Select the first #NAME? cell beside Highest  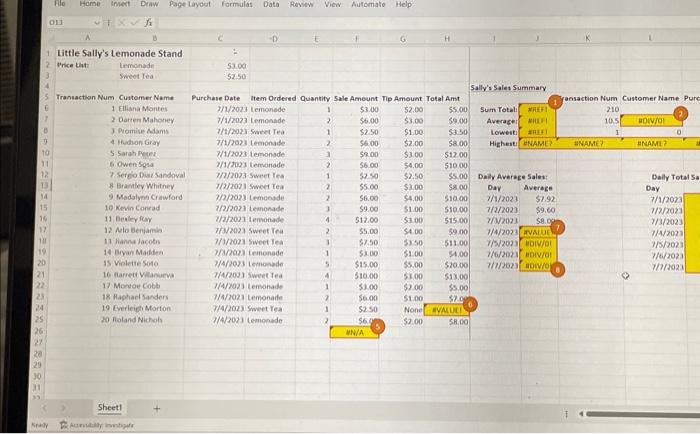coord(537,143)
